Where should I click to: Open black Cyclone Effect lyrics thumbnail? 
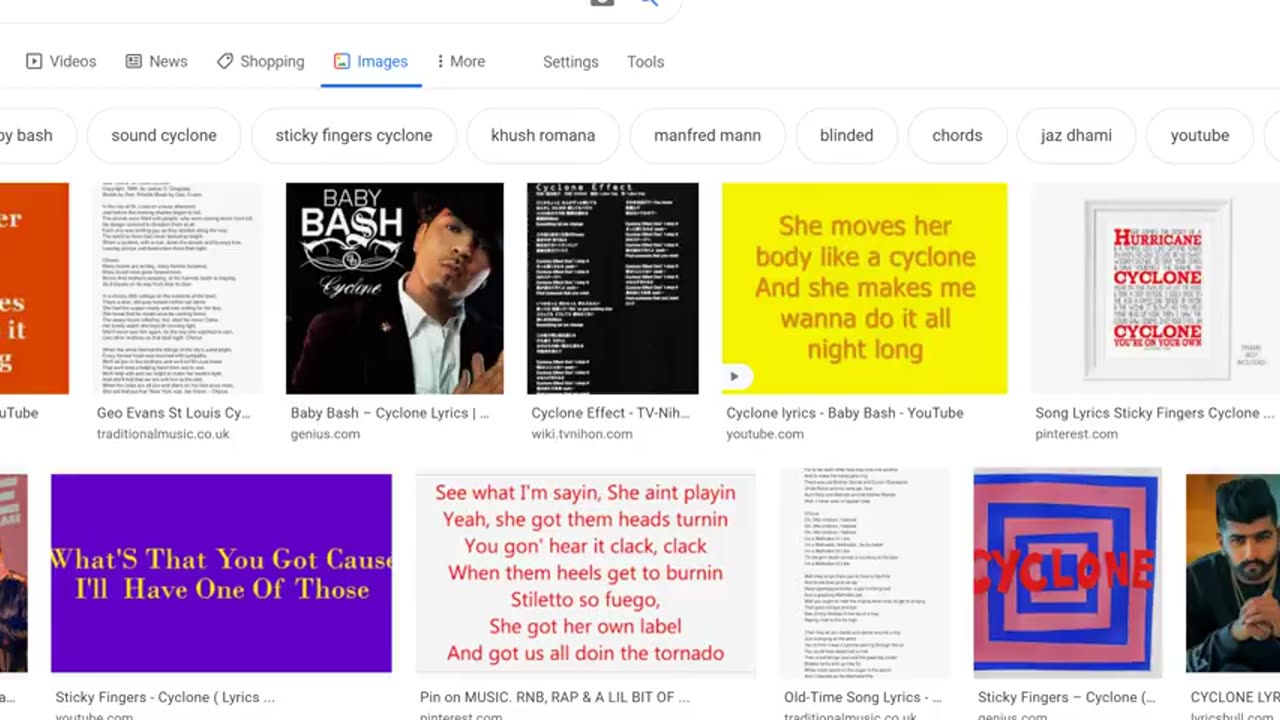click(x=613, y=288)
